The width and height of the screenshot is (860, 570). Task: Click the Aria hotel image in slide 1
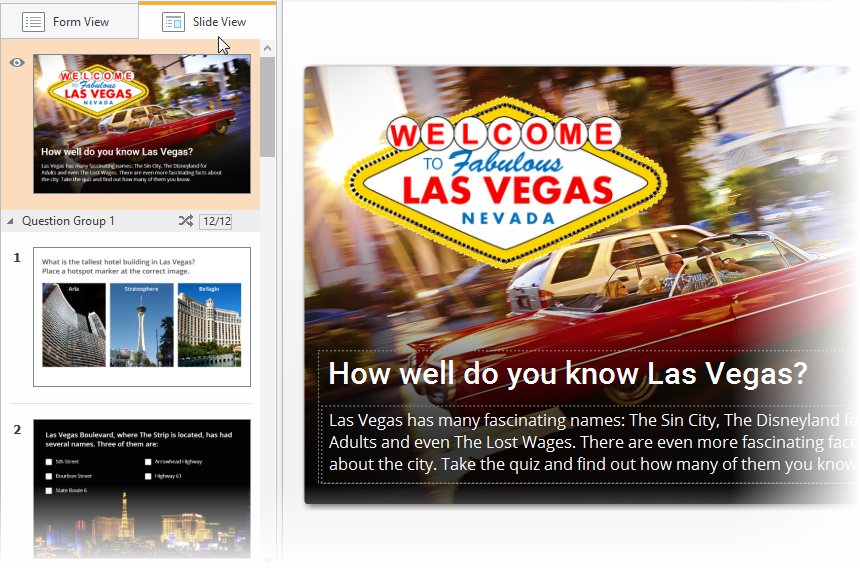tap(74, 325)
